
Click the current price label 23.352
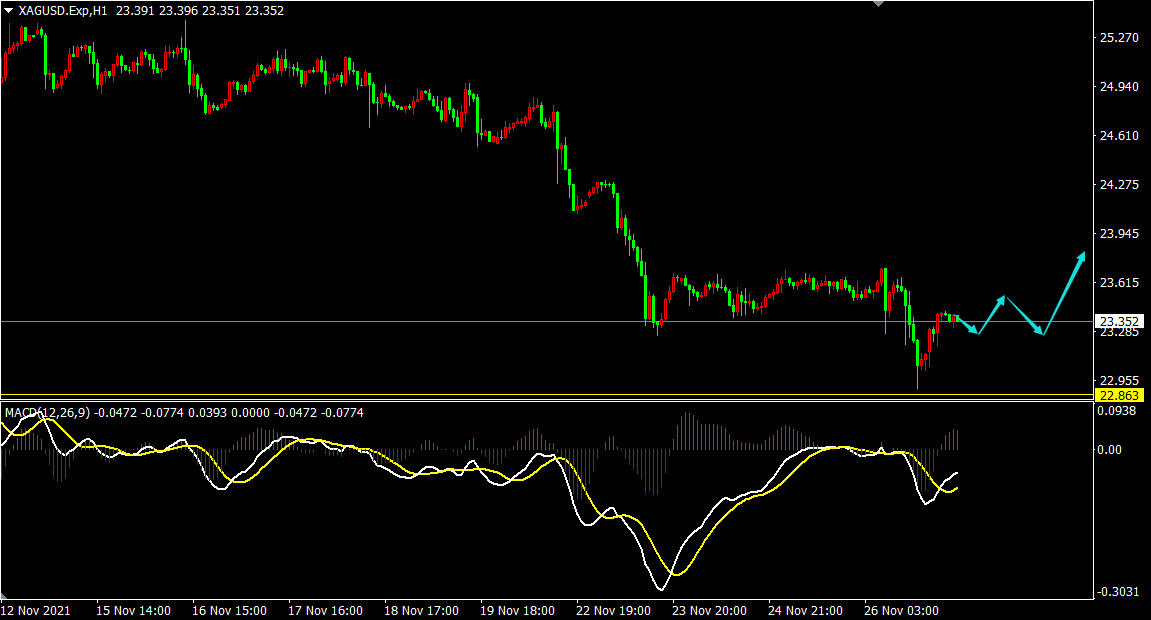click(1119, 322)
